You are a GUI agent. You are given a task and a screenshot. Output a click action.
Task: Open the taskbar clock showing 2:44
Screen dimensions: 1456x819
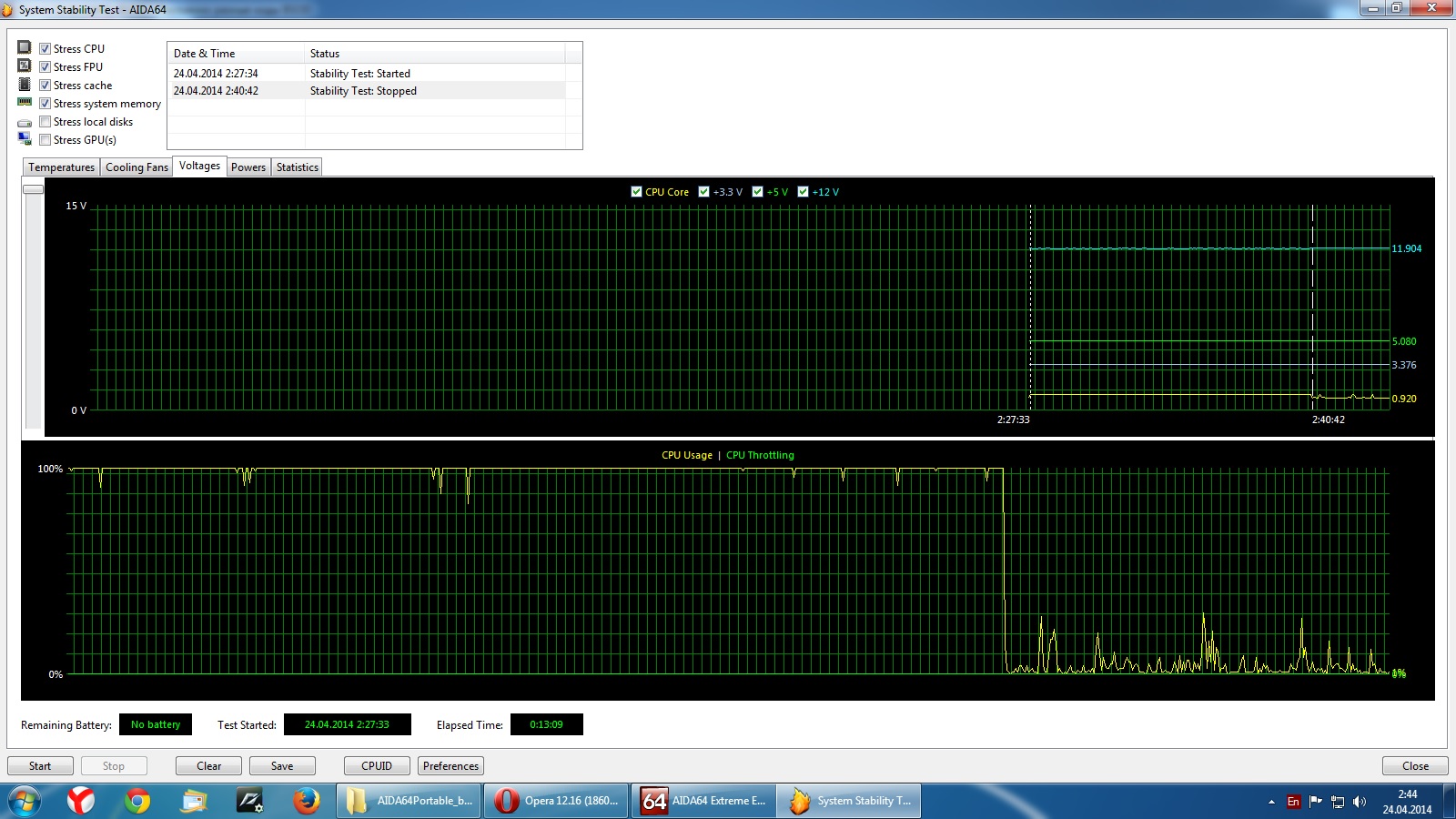pos(1407,802)
